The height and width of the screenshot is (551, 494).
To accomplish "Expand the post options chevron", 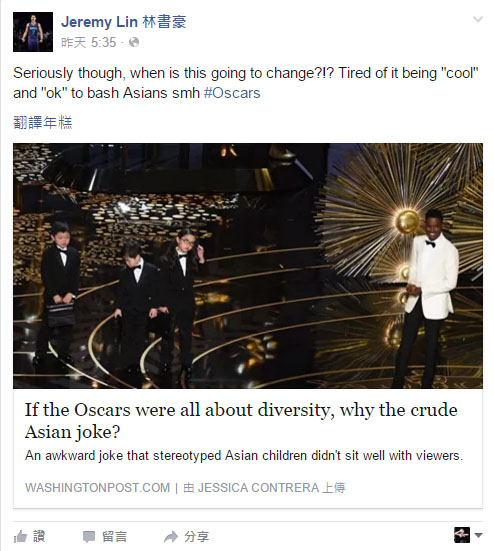I will [477, 19].
